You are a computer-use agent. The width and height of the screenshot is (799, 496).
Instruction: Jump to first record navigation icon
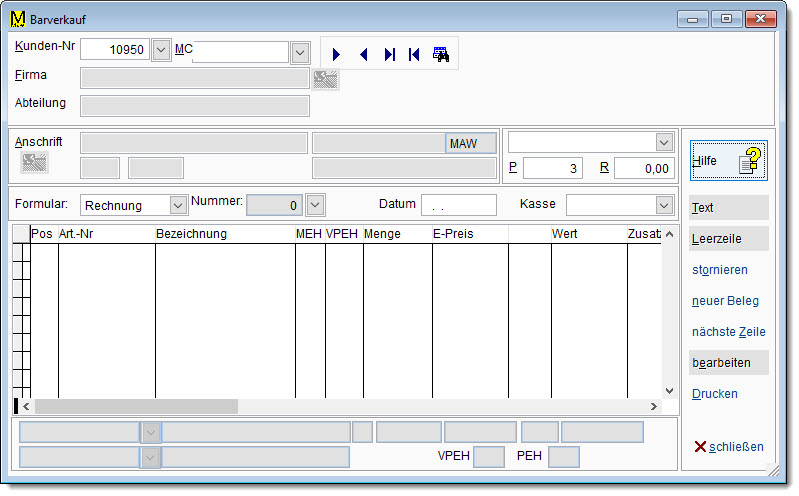(x=414, y=55)
